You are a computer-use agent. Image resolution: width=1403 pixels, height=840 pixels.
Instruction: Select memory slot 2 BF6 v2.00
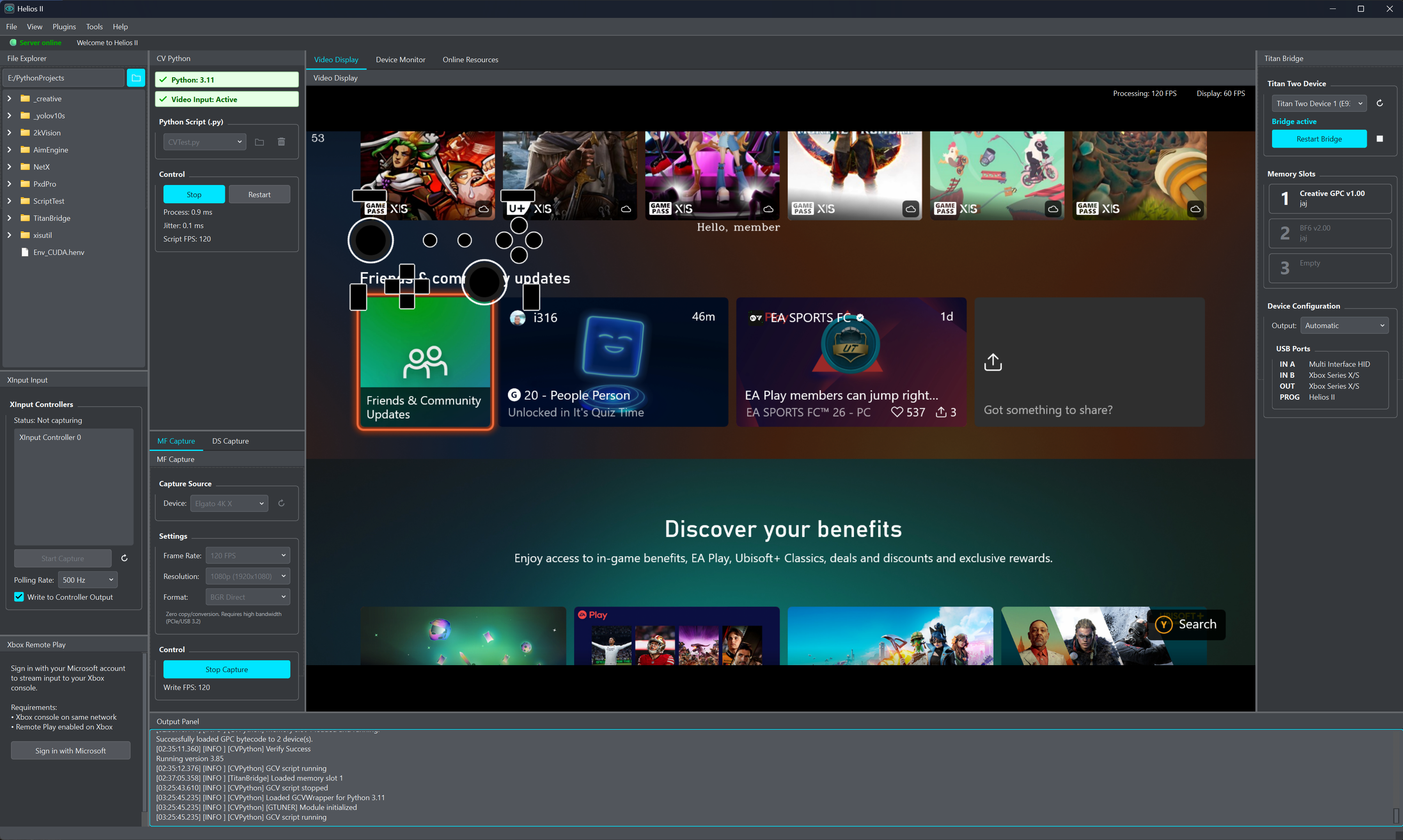pyautogui.click(x=1330, y=233)
